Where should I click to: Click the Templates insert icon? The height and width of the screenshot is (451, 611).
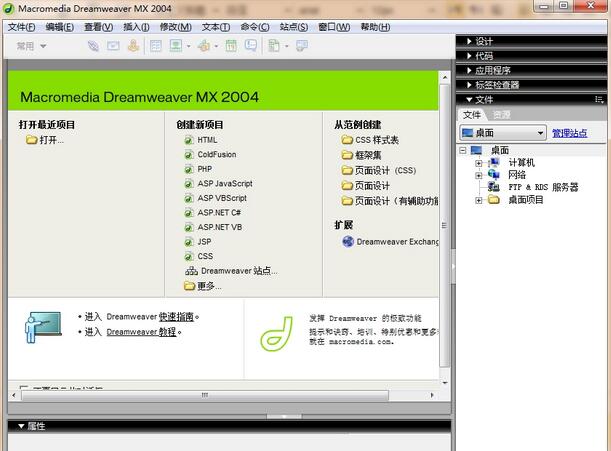tap(274, 46)
